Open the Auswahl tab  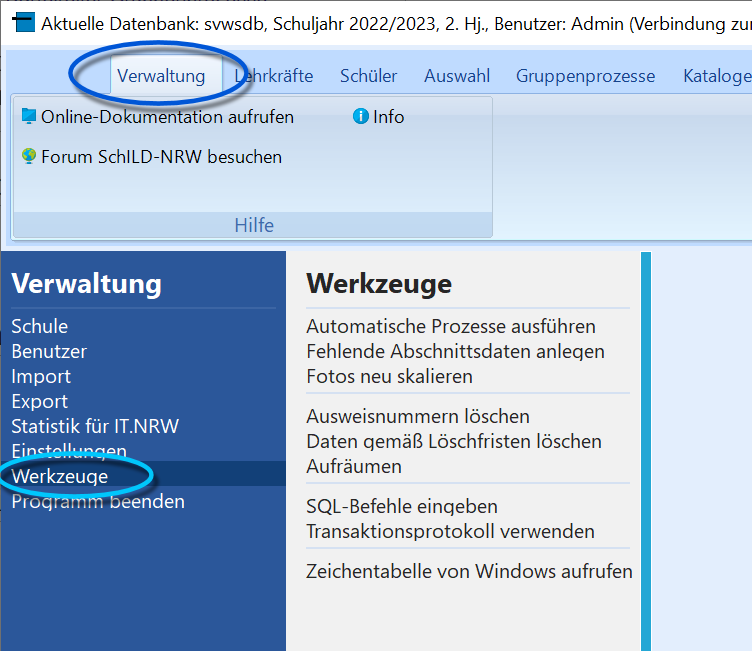457,76
